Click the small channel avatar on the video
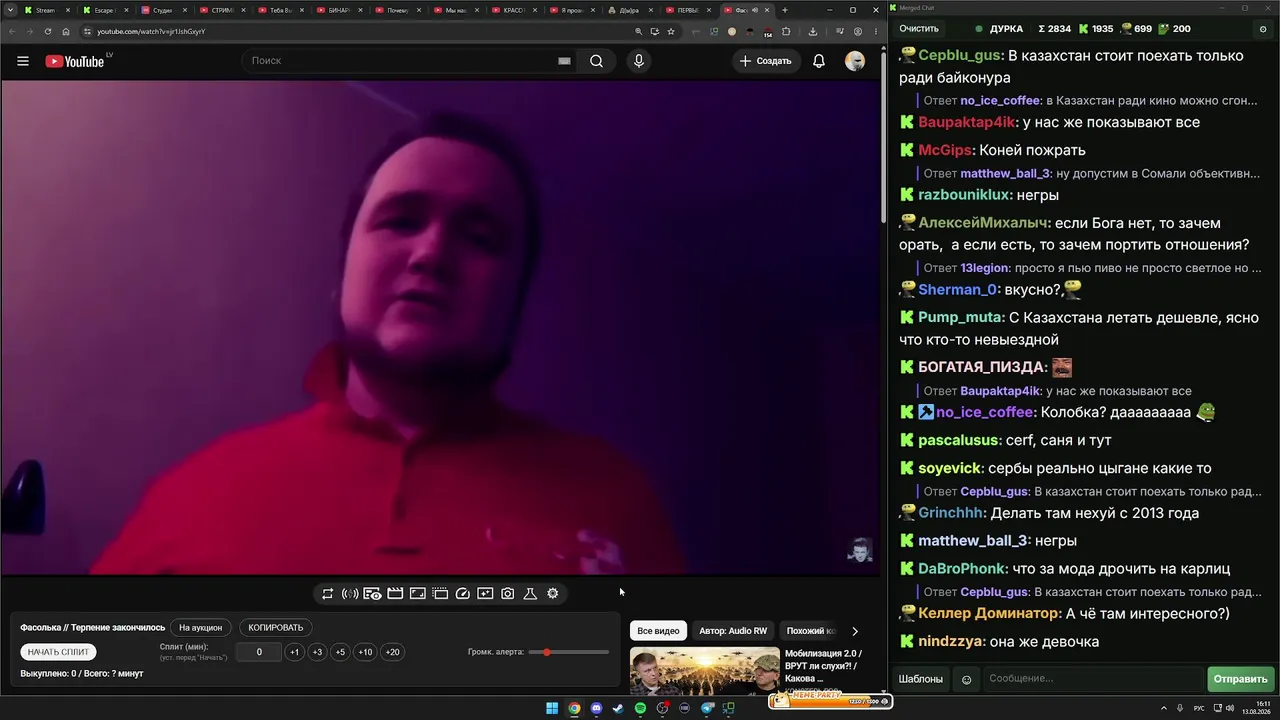The image size is (1280, 720). [x=859, y=550]
